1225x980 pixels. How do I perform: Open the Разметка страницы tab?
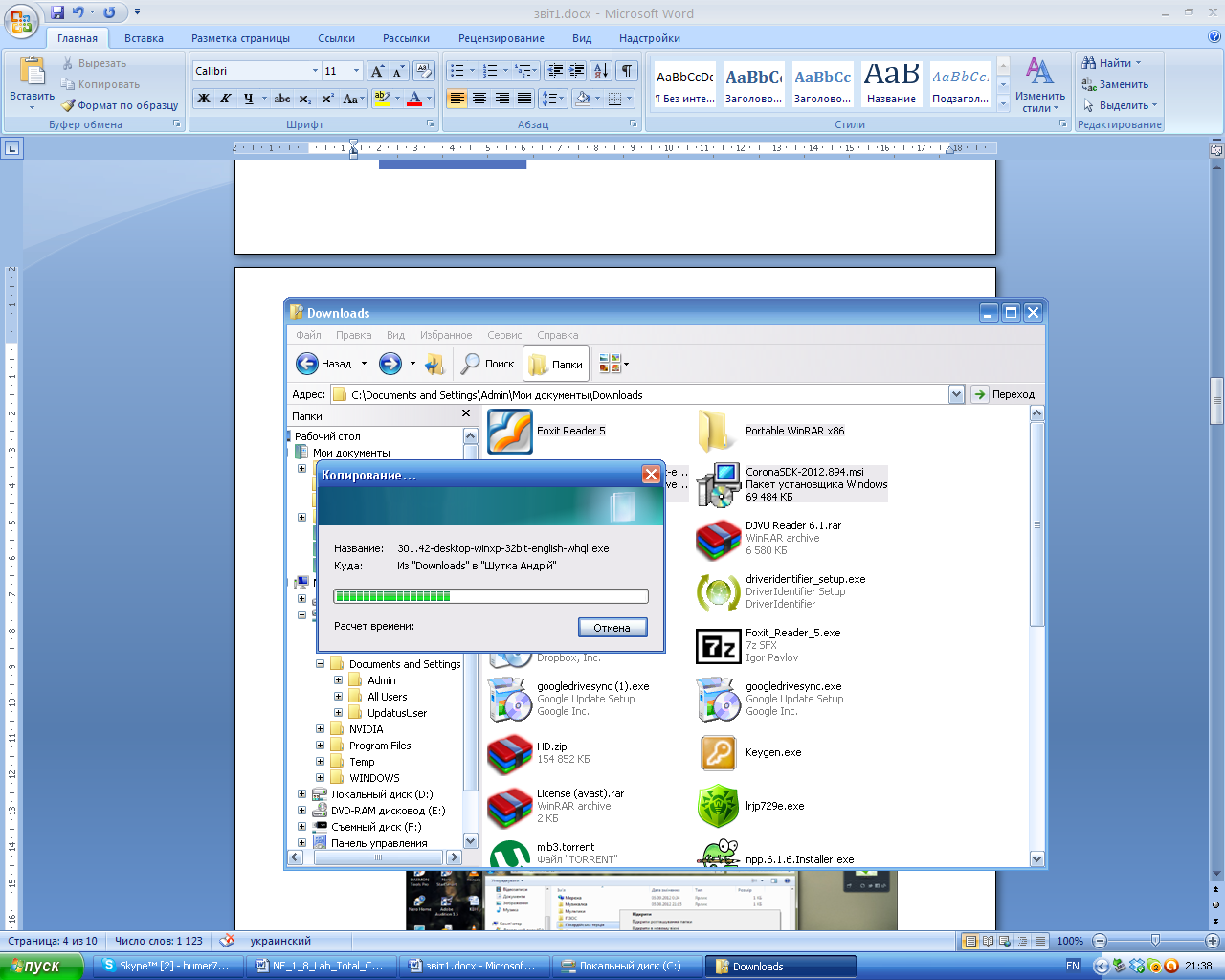click(x=240, y=38)
